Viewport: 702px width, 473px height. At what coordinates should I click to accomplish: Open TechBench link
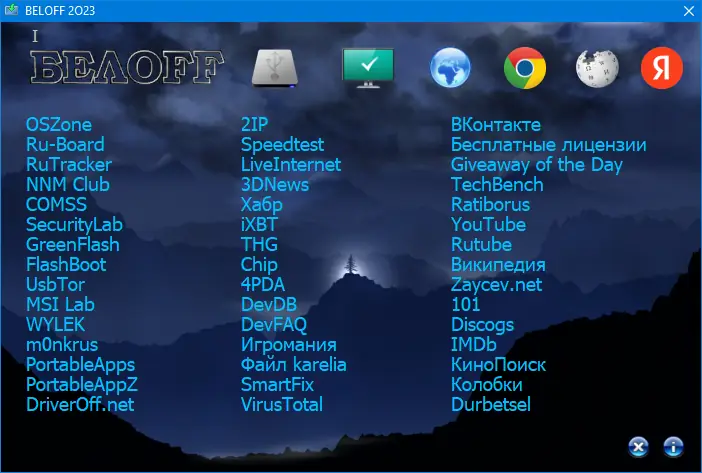tap(497, 184)
